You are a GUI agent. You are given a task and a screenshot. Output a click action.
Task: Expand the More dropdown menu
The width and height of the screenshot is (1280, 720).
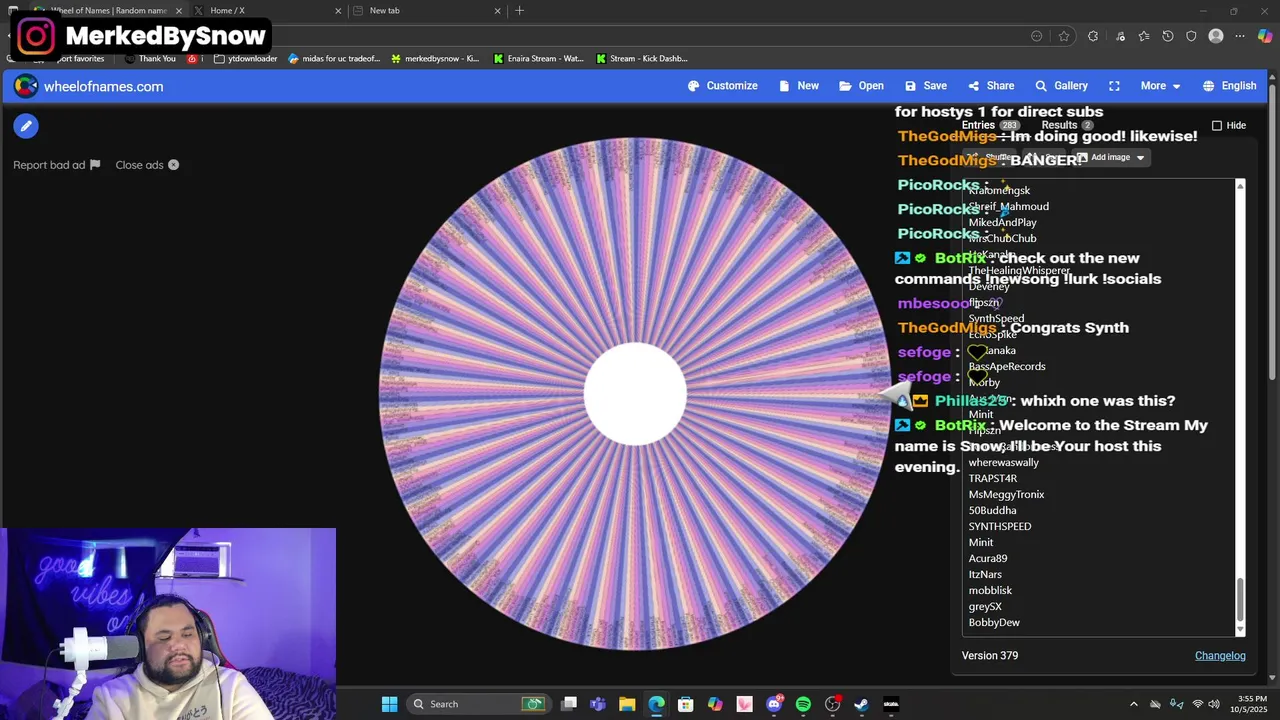click(x=1161, y=86)
